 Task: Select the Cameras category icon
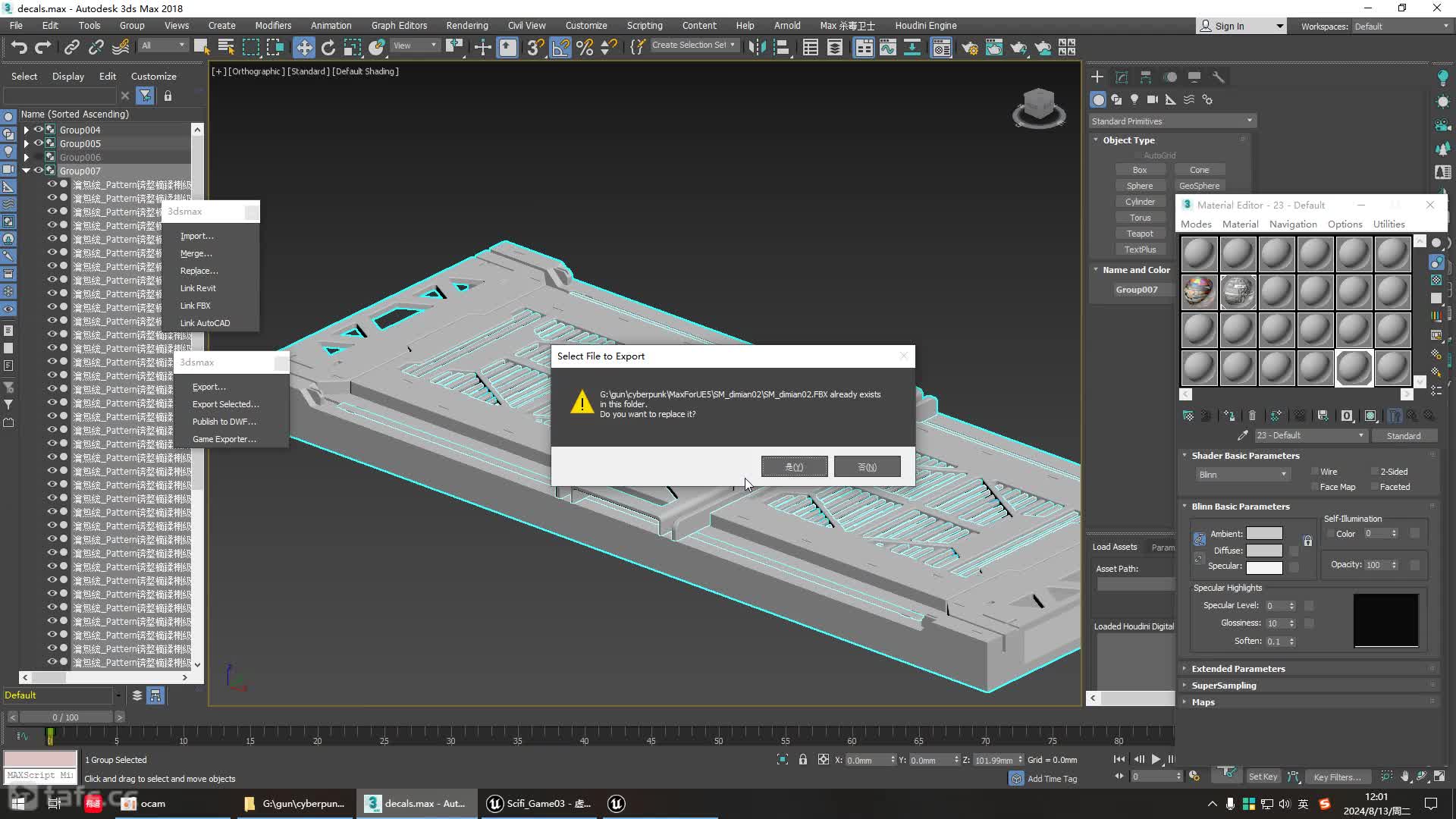tap(1153, 99)
